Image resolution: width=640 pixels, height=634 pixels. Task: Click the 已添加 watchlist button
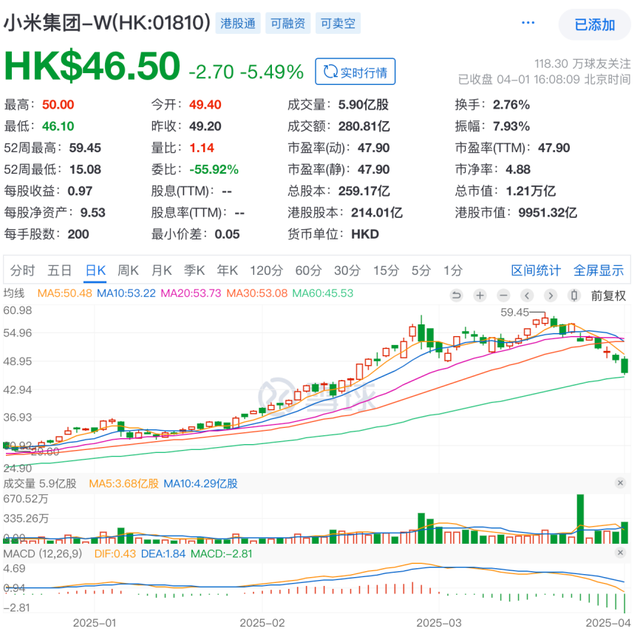[594, 25]
